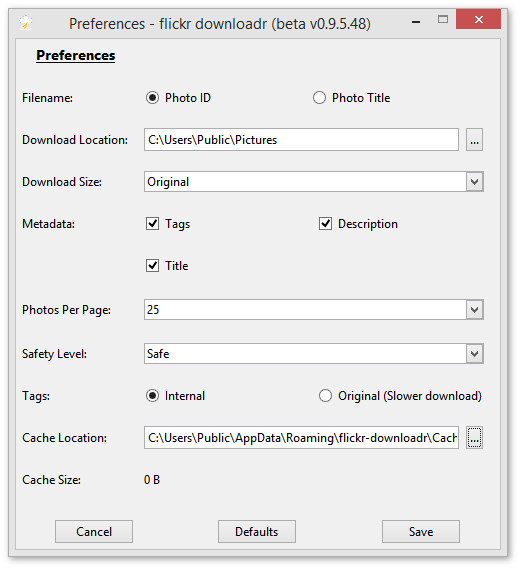This screenshot has height=569, width=520.
Task: Open the Download Size dropdown
Action: (475, 181)
